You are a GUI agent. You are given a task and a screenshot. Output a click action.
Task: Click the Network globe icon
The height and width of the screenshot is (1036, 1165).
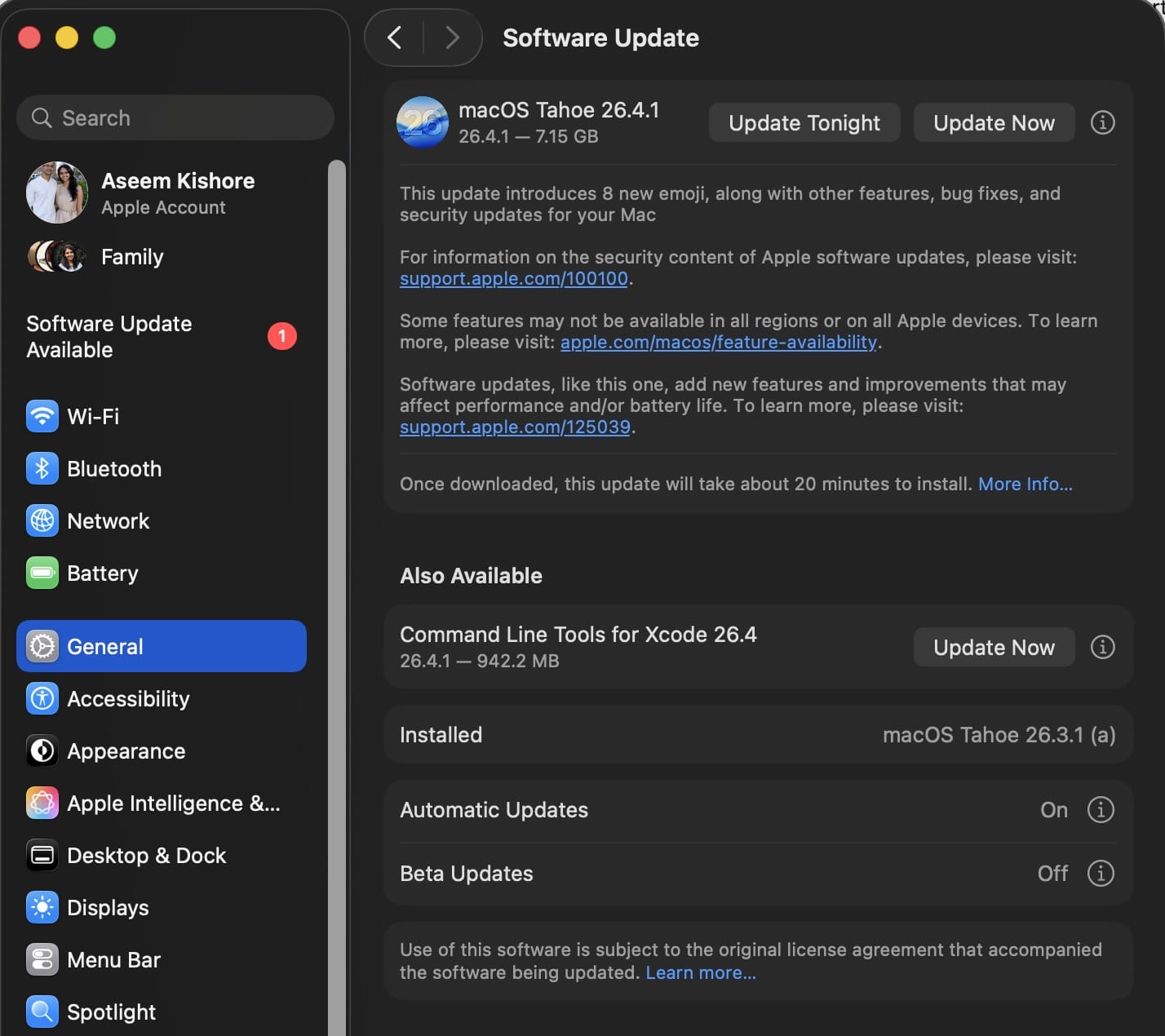(x=42, y=520)
